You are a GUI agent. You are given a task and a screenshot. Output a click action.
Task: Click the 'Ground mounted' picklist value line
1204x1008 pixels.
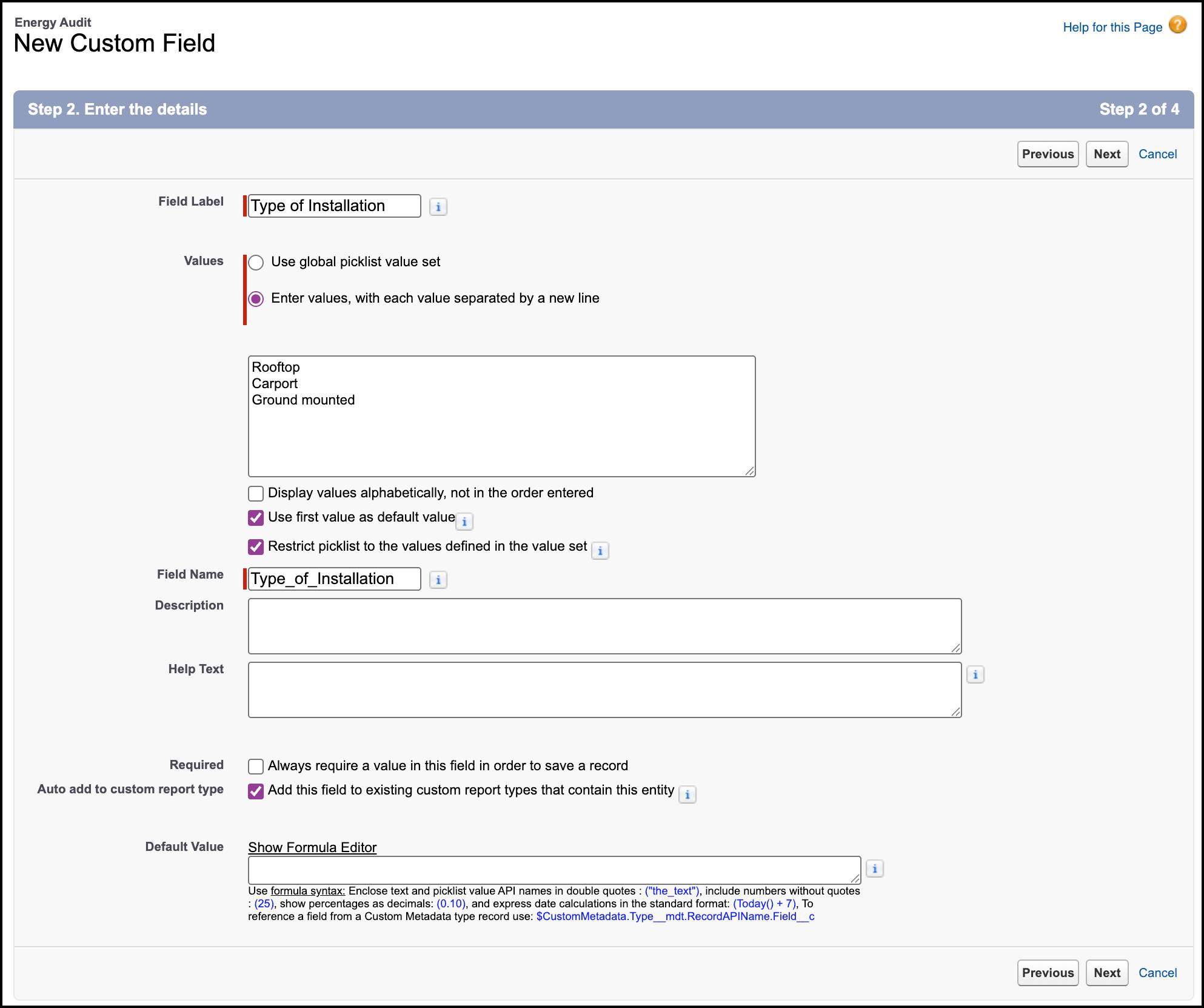click(303, 400)
